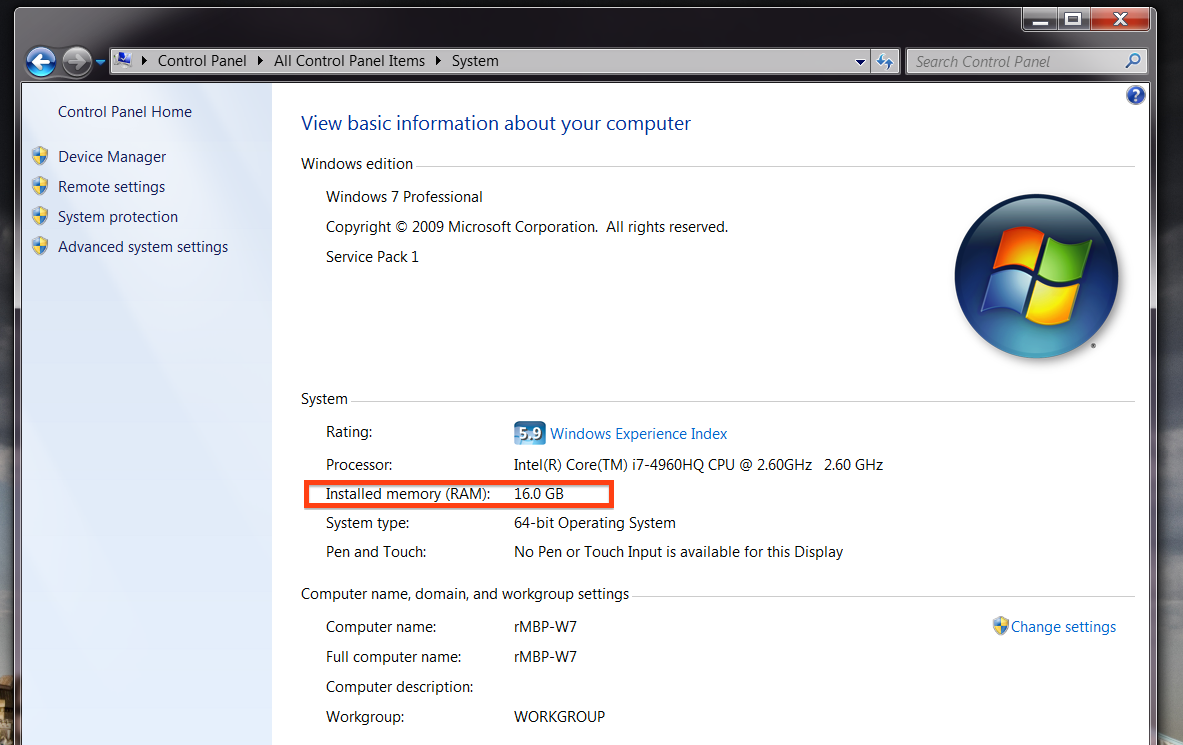Click '16.0 GB' installed memory value

[x=539, y=494]
